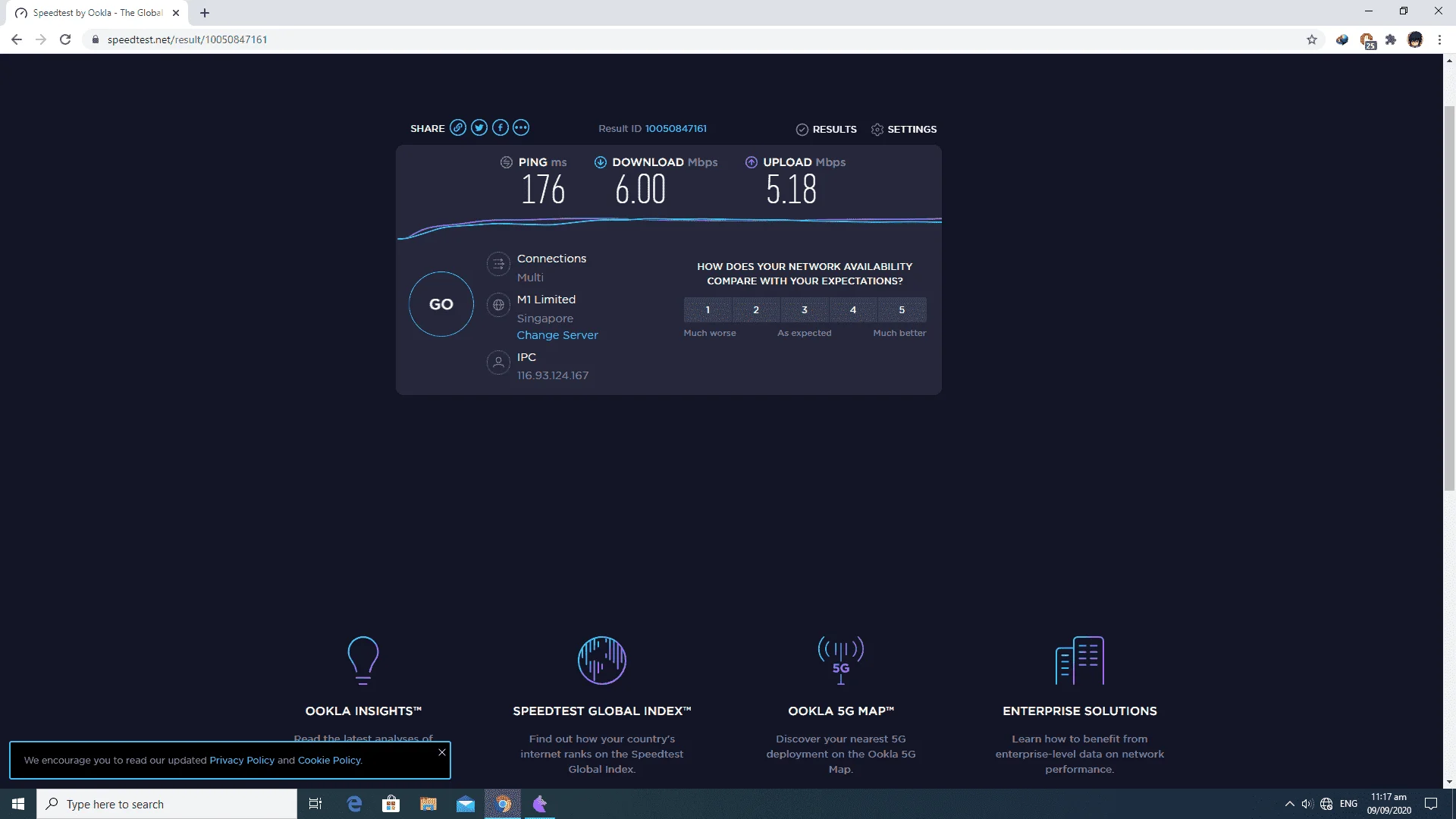1456x819 pixels.
Task: Rate network availability as 4
Action: [x=853, y=309]
